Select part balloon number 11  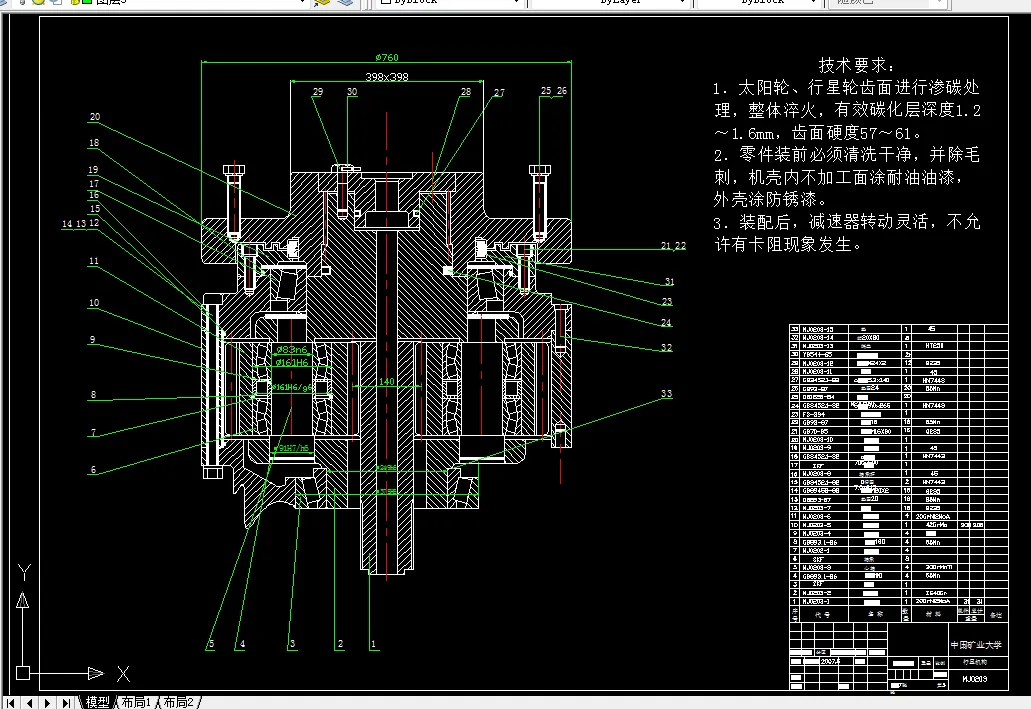click(x=93, y=261)
